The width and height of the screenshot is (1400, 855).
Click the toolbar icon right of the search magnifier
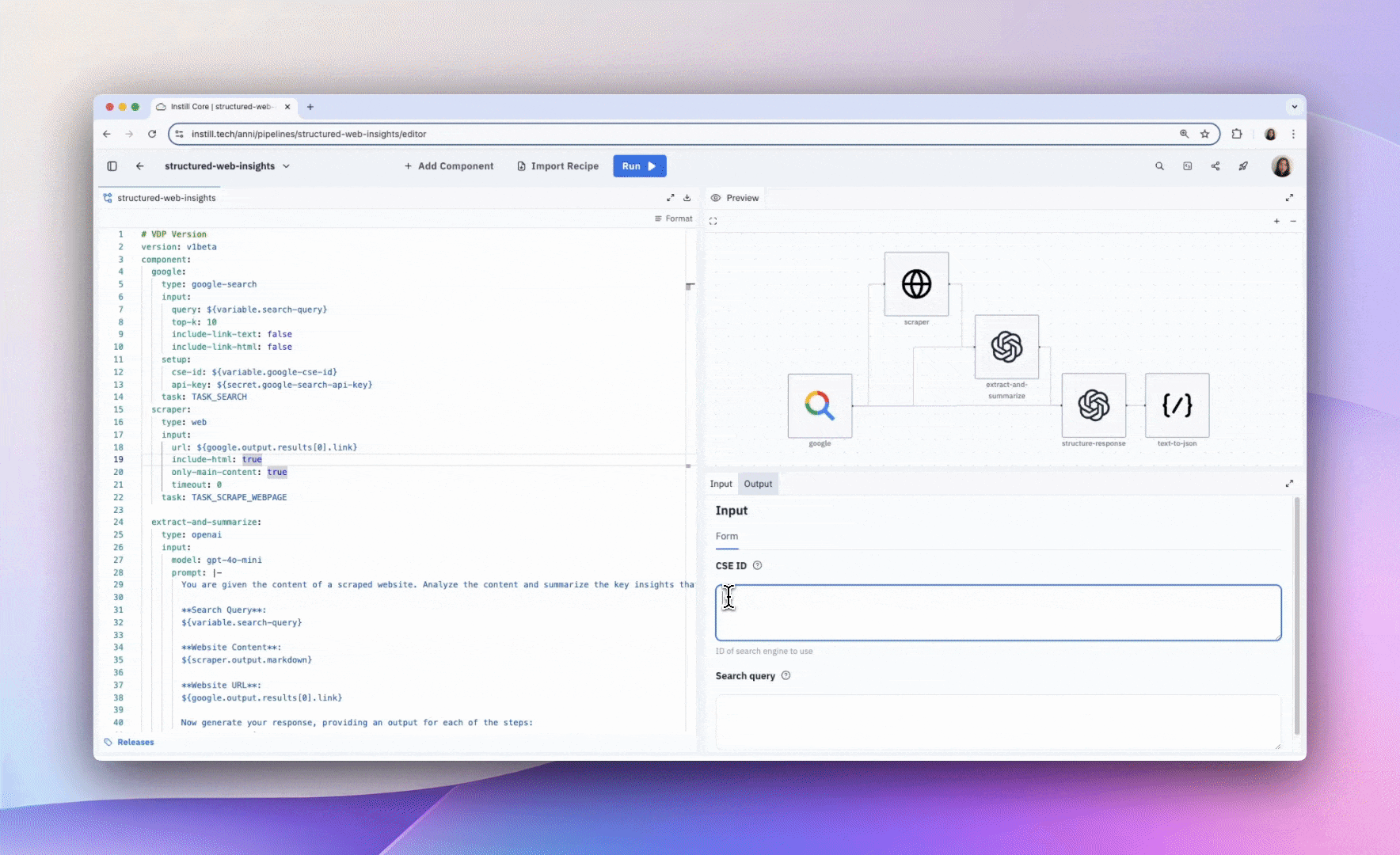coord(1187,166)
